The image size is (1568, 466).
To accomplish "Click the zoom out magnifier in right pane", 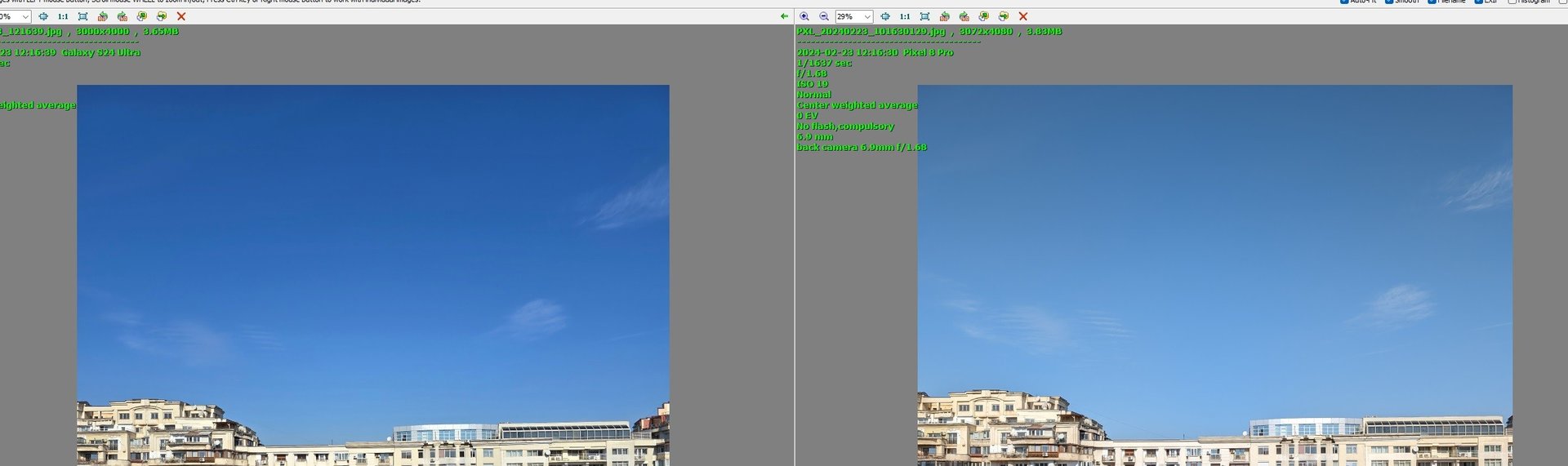I will click(824, 16).
